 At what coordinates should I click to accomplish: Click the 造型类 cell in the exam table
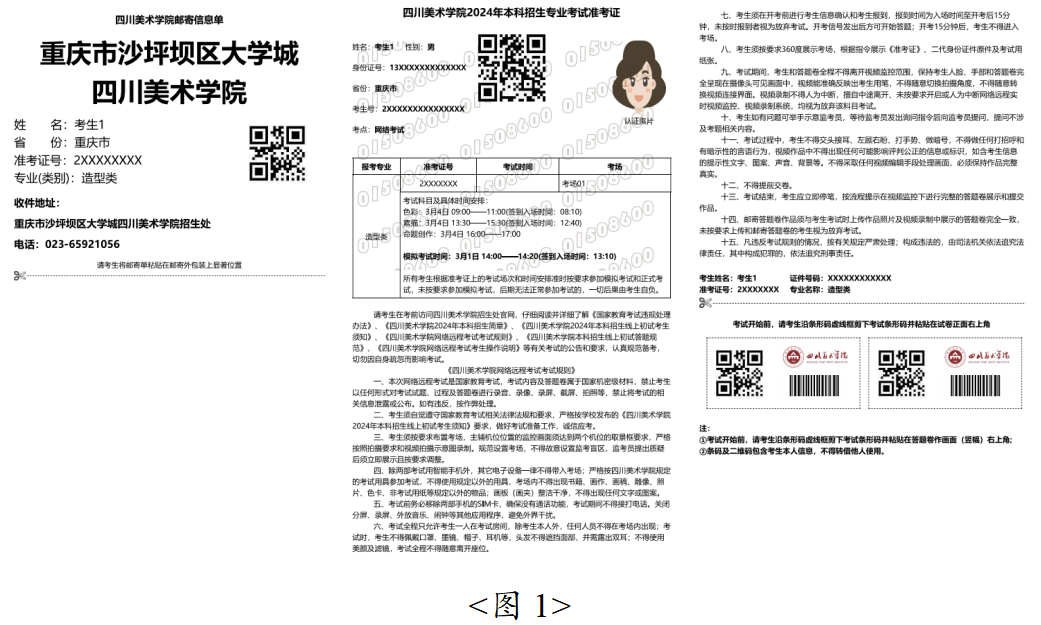point(376,236)
